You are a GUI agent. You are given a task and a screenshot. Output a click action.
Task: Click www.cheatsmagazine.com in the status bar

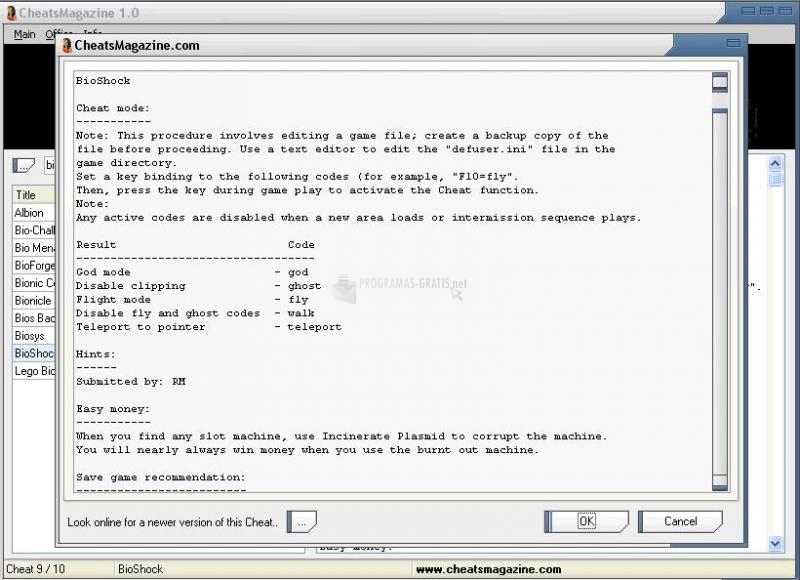[488, 569]
